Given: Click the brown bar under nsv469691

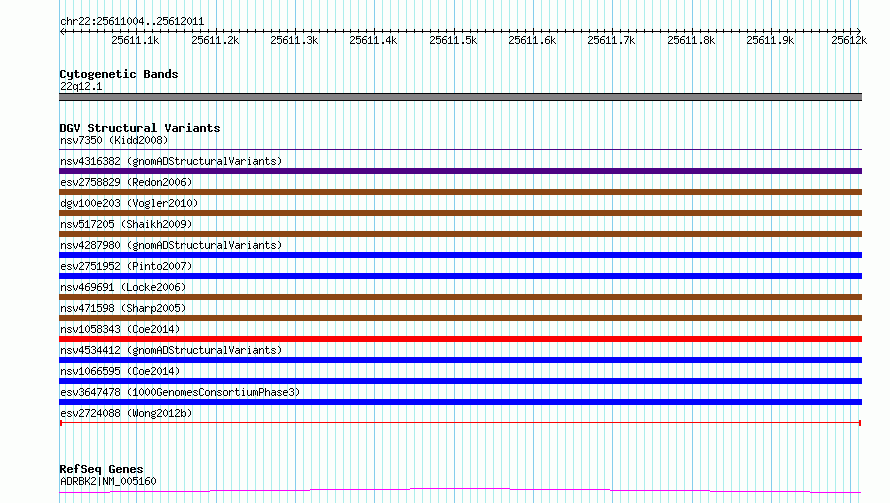Looking at the screenshot, I should coord(460,297).
